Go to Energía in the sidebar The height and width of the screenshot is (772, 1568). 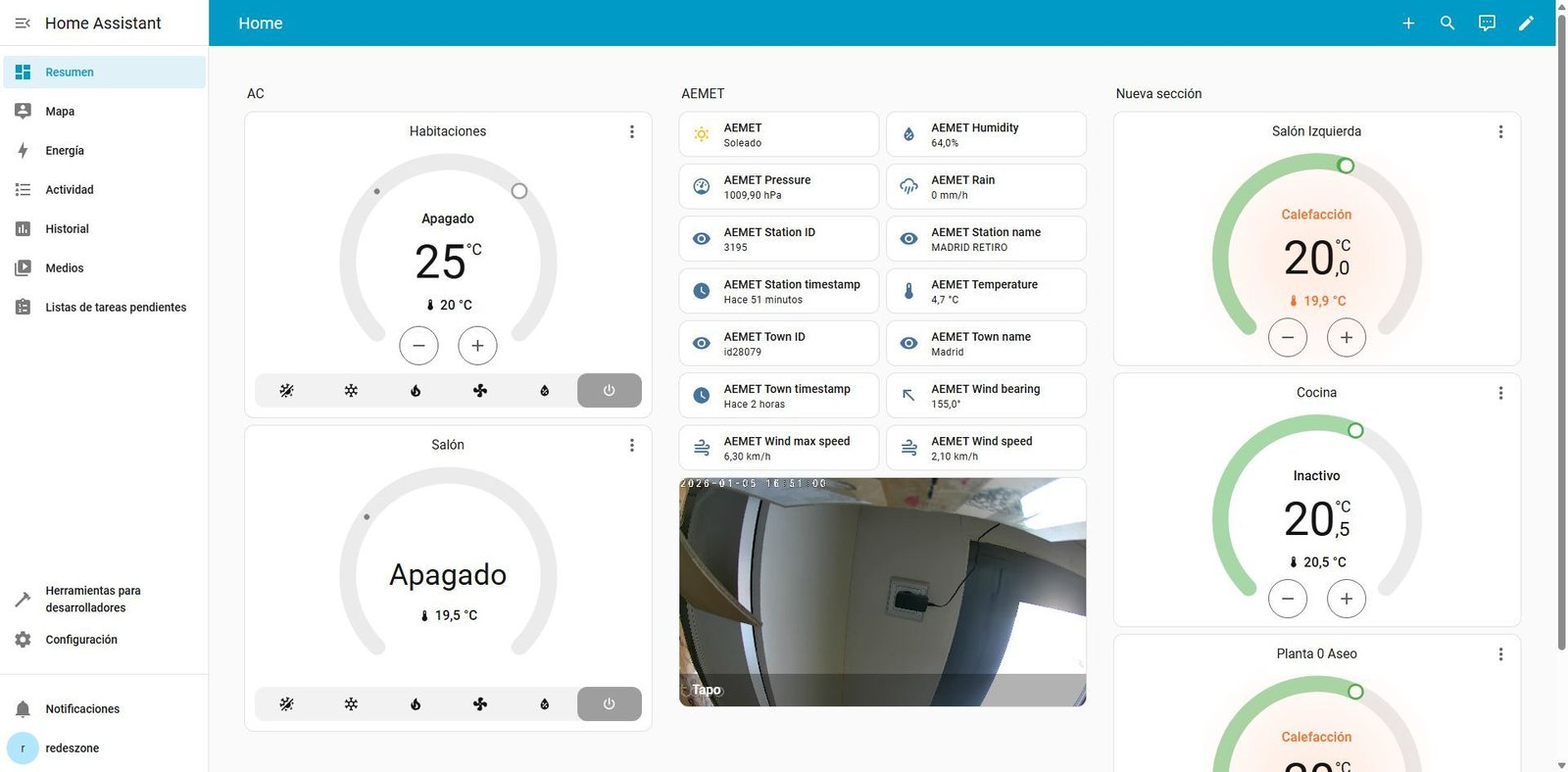[65, 151]
